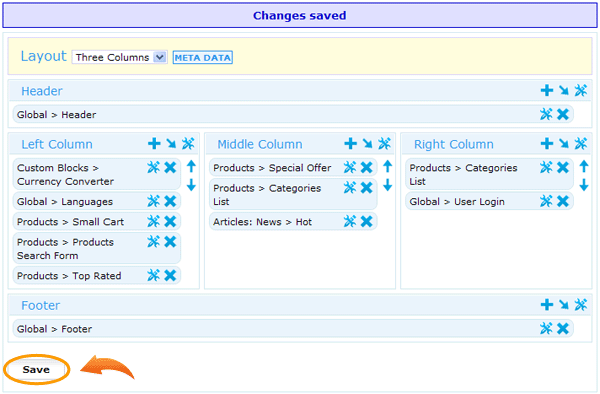The height and width of the screenshot is (394, 600).
Task: Click the Save button
Action: (x=36, y=370)
